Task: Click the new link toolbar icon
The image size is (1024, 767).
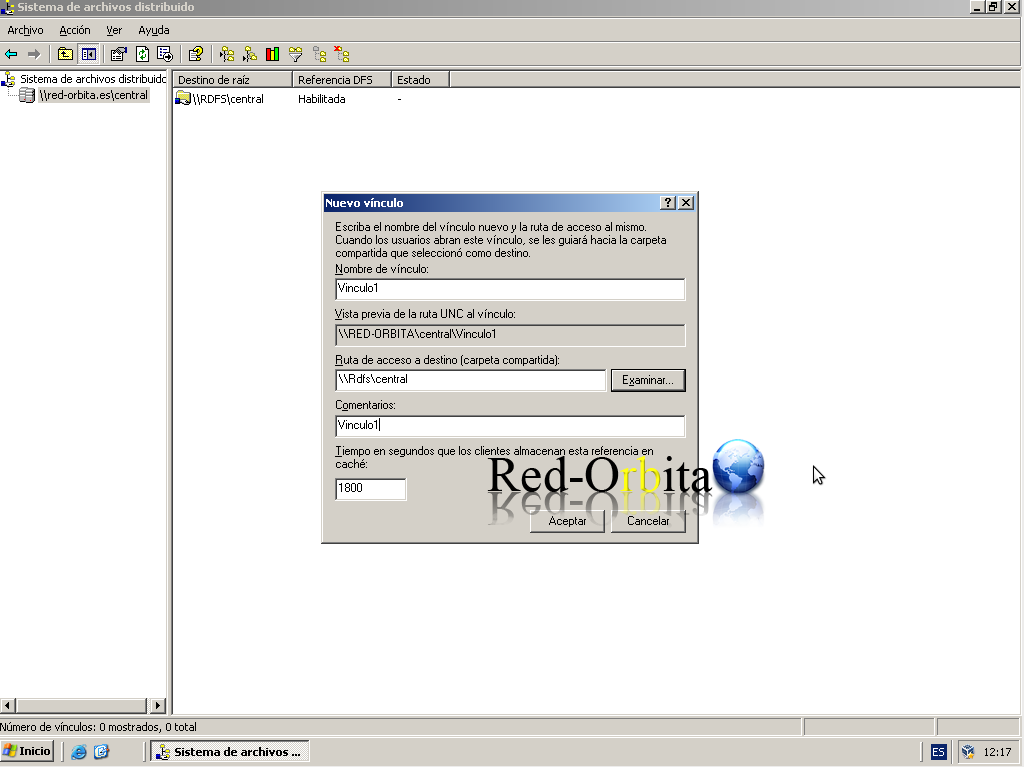Action: (249, 54)
